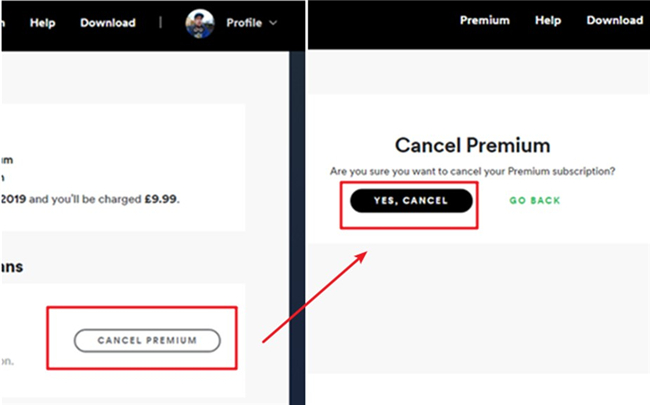Click Download in the right screenshot's navigation bar
The height and width of the screenshot is (405, 650).
pos(614,21)
